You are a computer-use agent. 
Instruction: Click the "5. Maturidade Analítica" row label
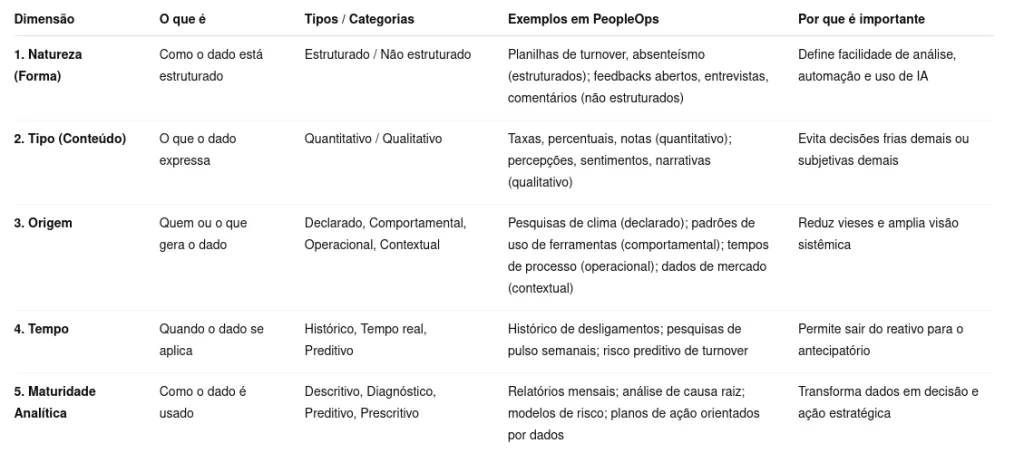coord(55,402)
